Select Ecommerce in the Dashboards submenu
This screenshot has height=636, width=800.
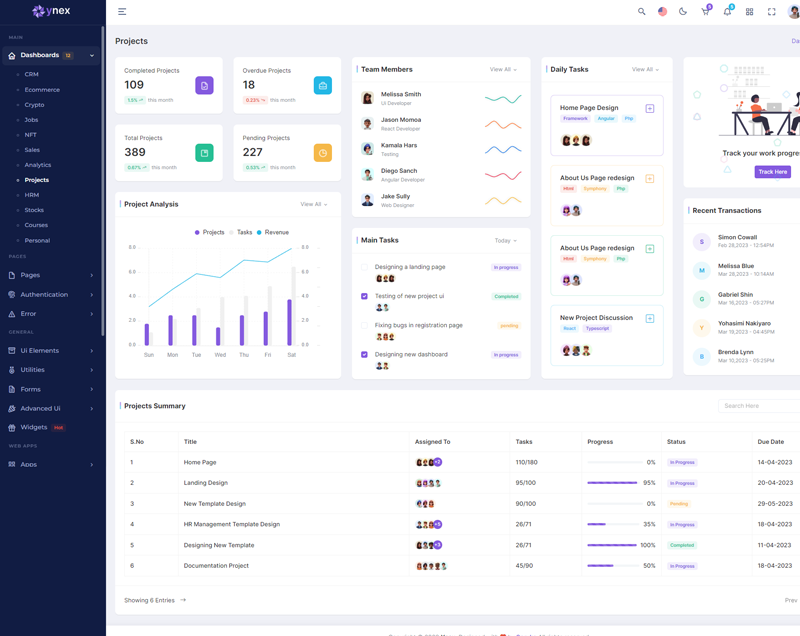[42, 90]
